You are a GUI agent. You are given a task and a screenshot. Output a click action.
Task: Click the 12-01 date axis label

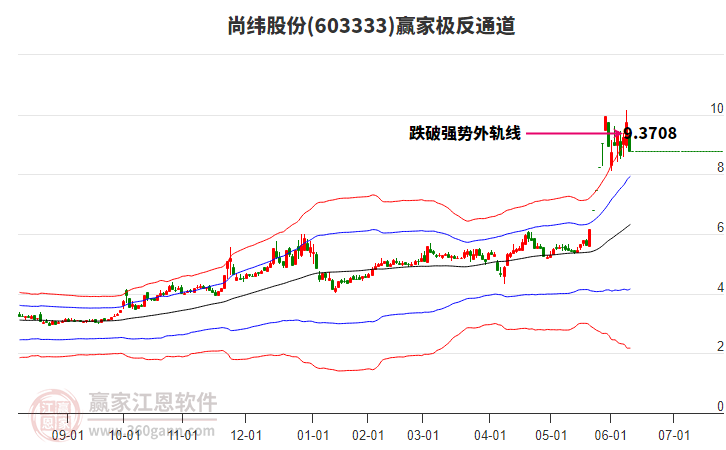[x=246, y=436]
